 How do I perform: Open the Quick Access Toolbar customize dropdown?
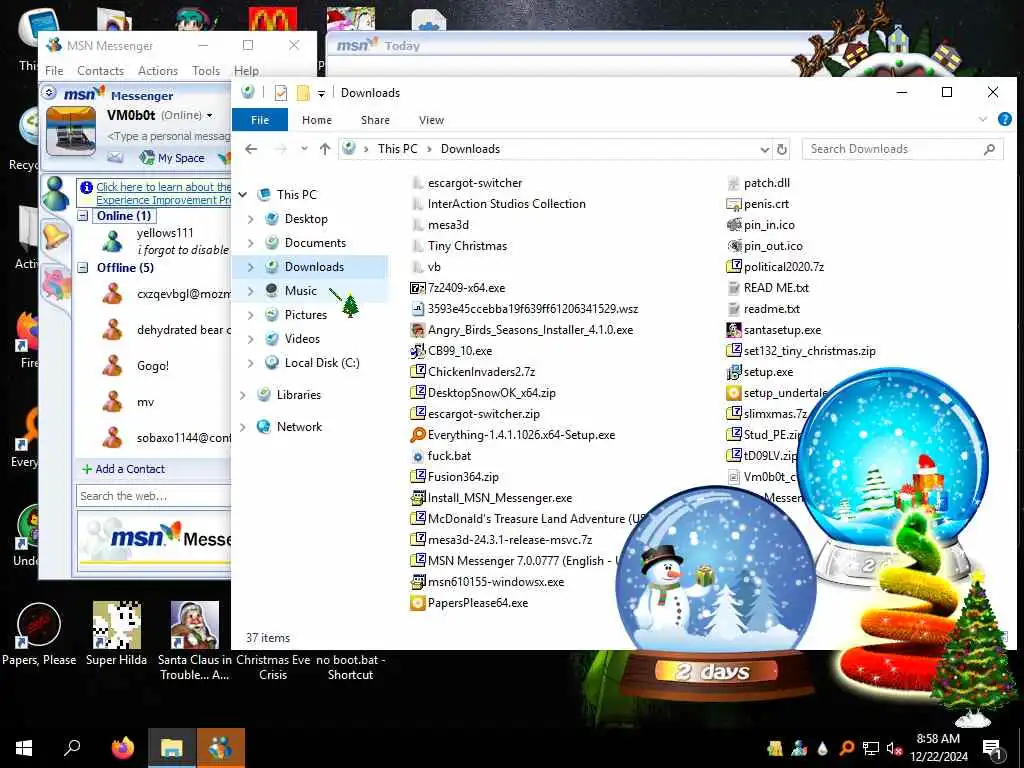321,93
